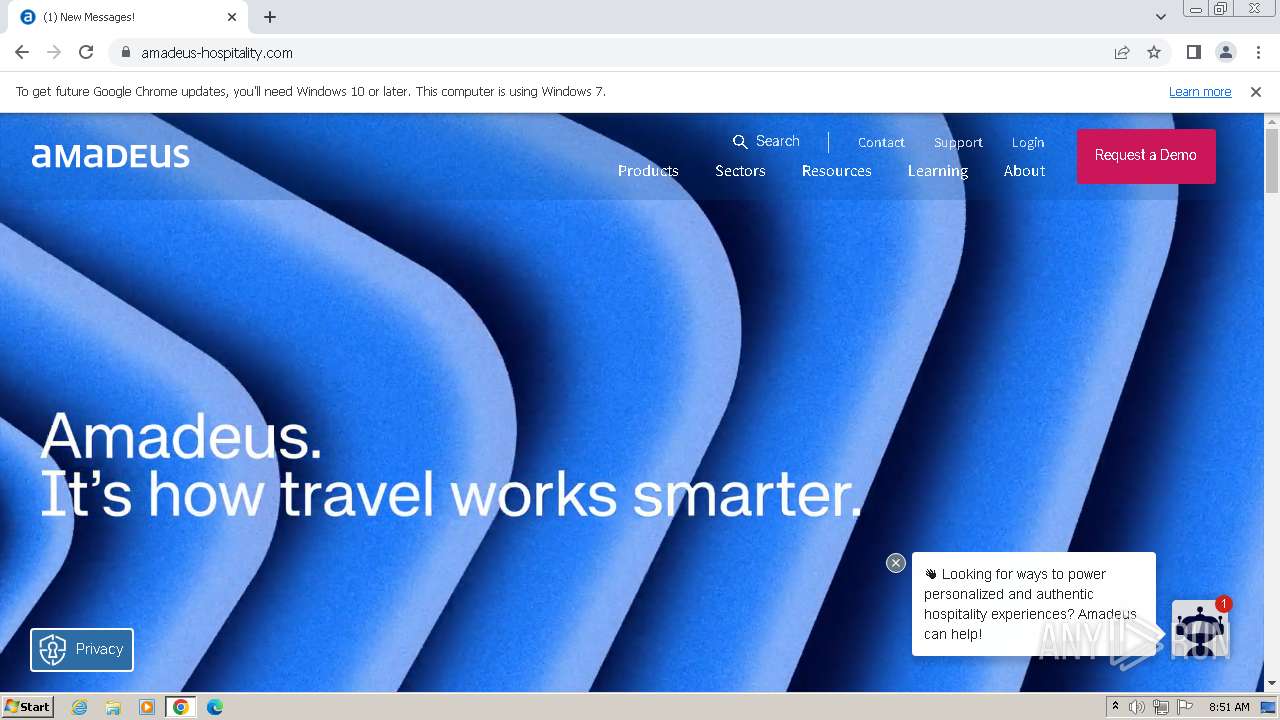Share this page icon in address bar

[x=1122, y=52]
